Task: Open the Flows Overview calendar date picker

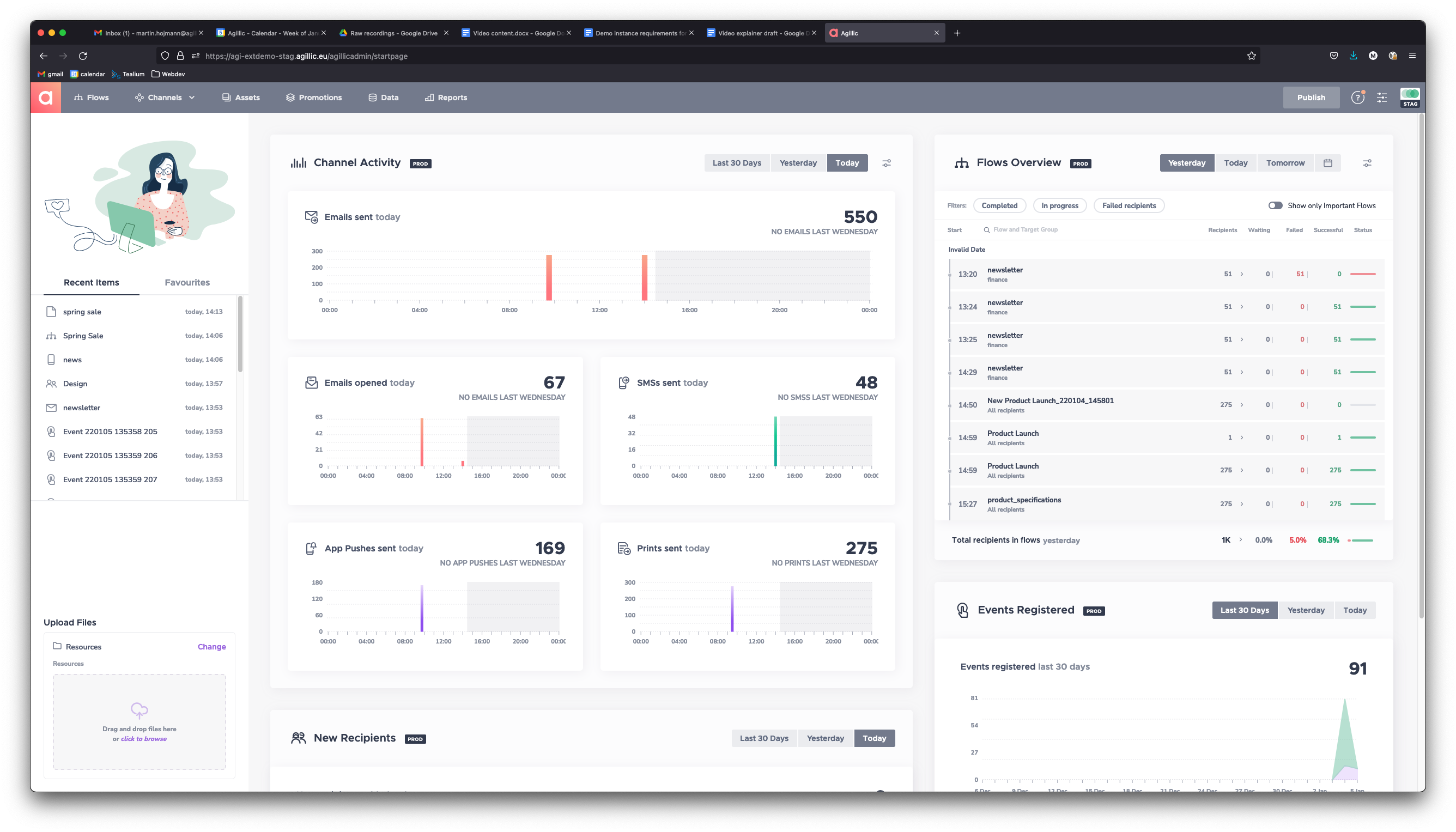Action: 1327,163
